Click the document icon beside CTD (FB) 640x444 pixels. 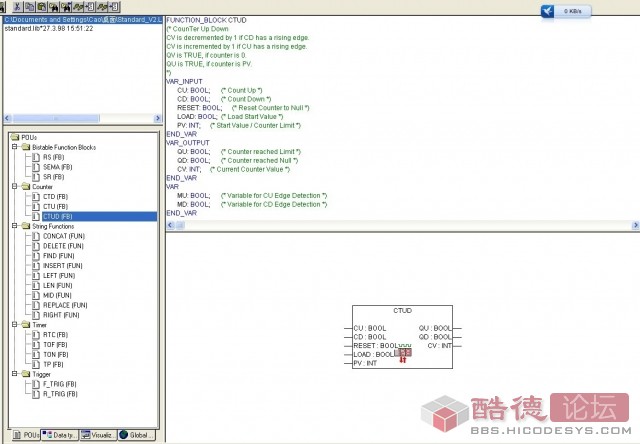35,196
